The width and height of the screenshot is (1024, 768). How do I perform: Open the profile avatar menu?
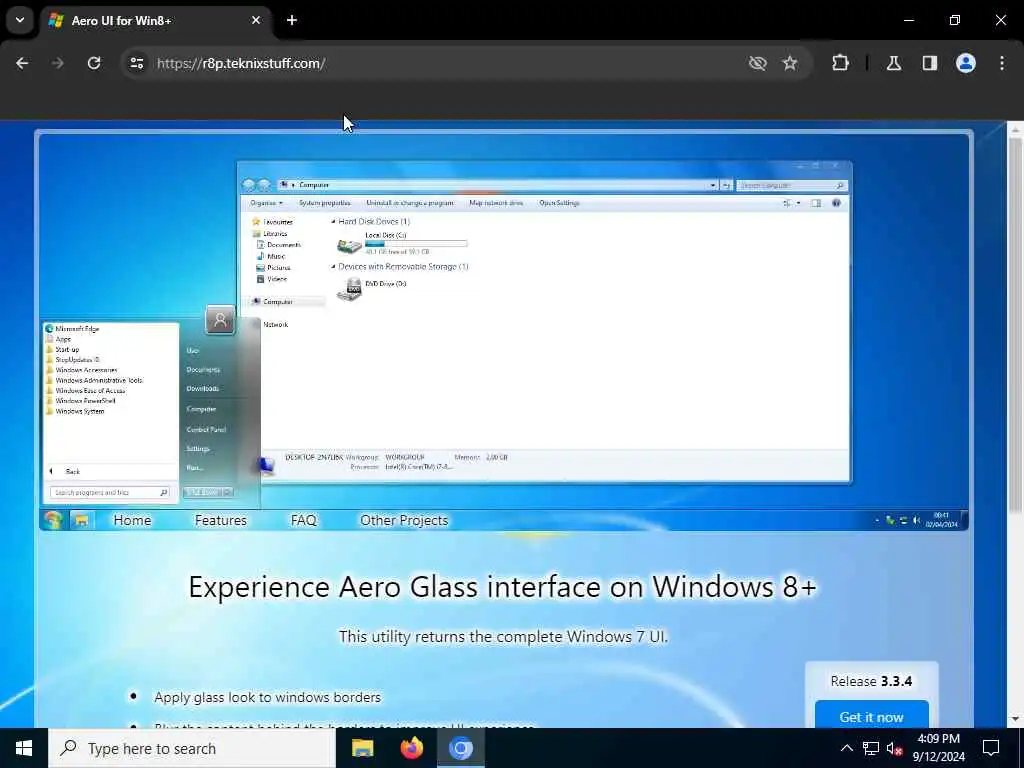(966, 63)
